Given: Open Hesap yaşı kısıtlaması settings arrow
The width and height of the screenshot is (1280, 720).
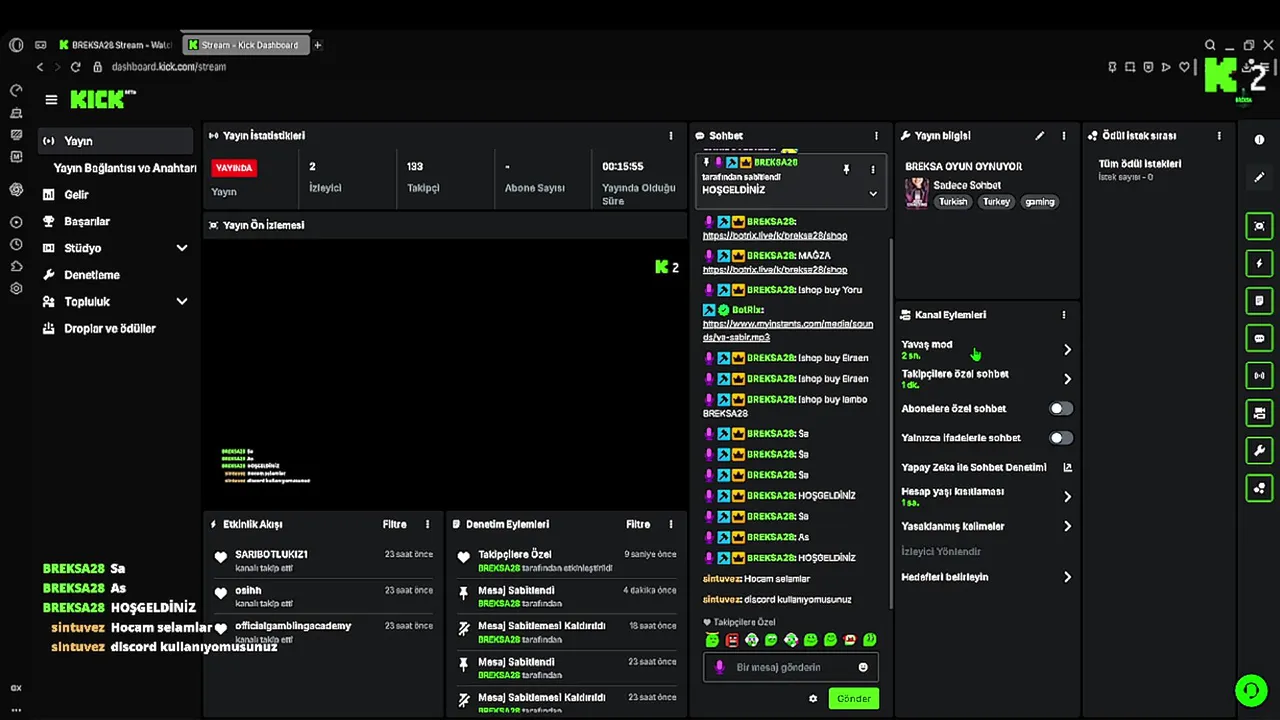Looking at the screenshot, I should pos(1067,496).
